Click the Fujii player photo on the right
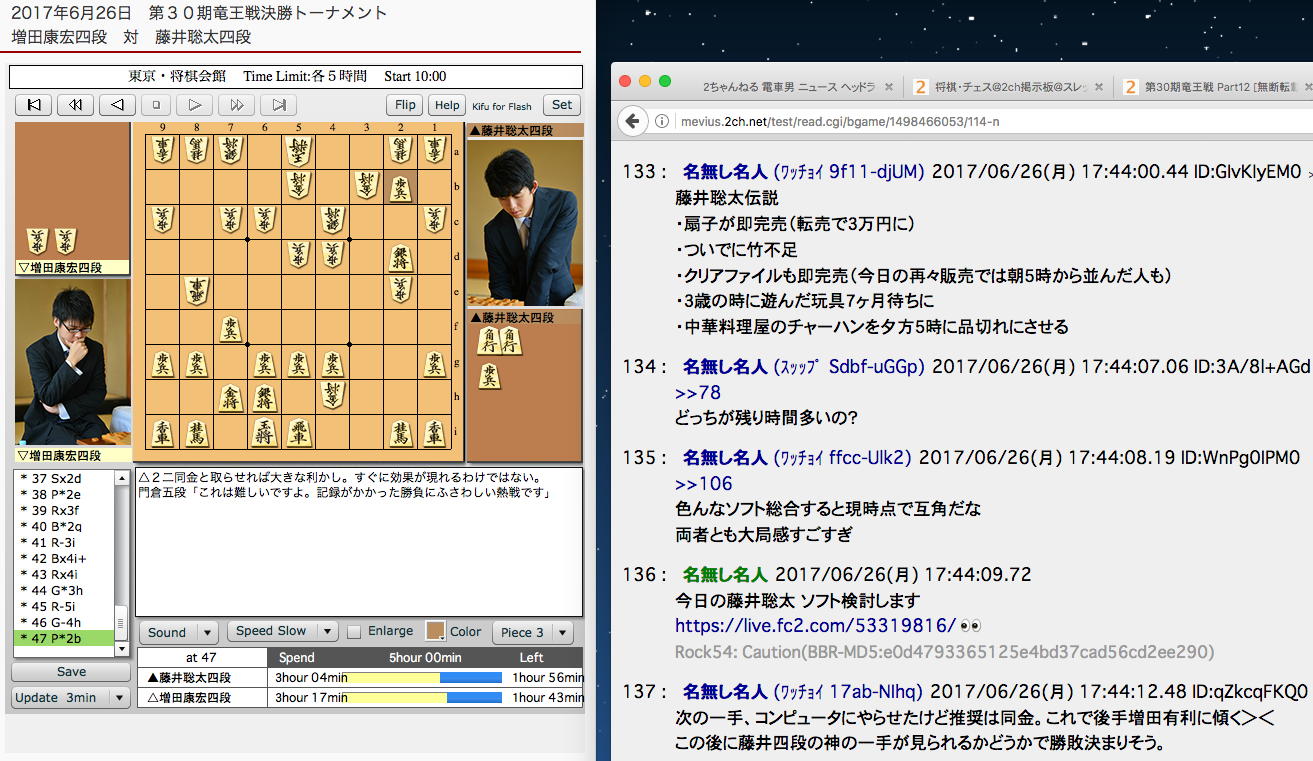This screenshot has width=1313, height=761. click(525, 223)
